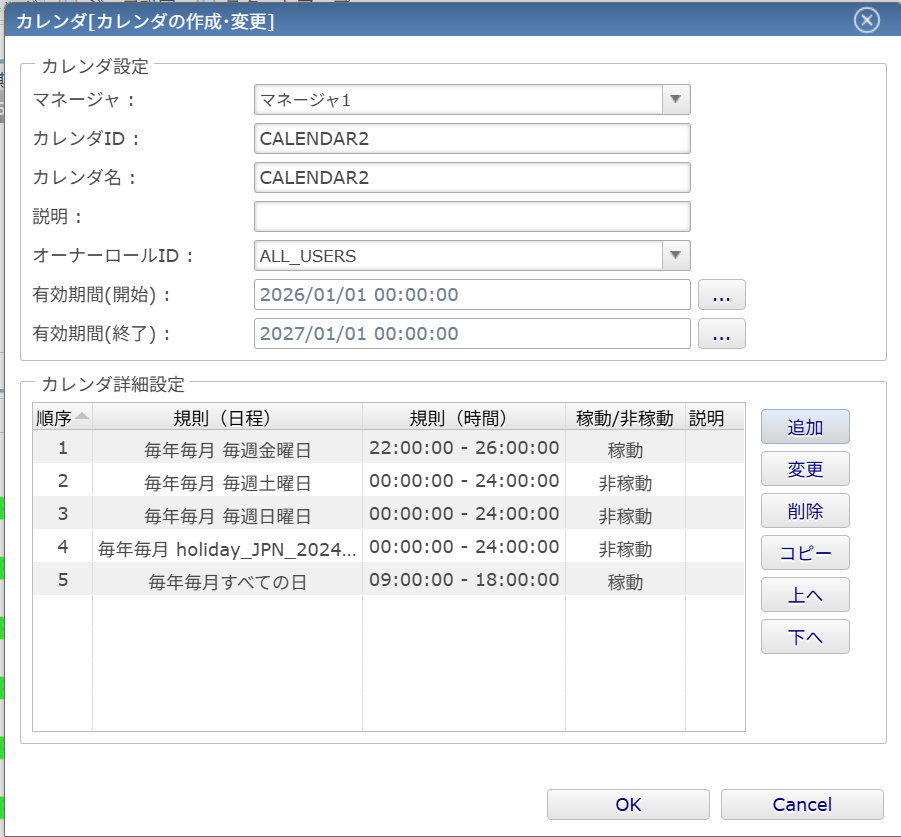
Task: Click the 追加 button
Action: click(805, 427)
